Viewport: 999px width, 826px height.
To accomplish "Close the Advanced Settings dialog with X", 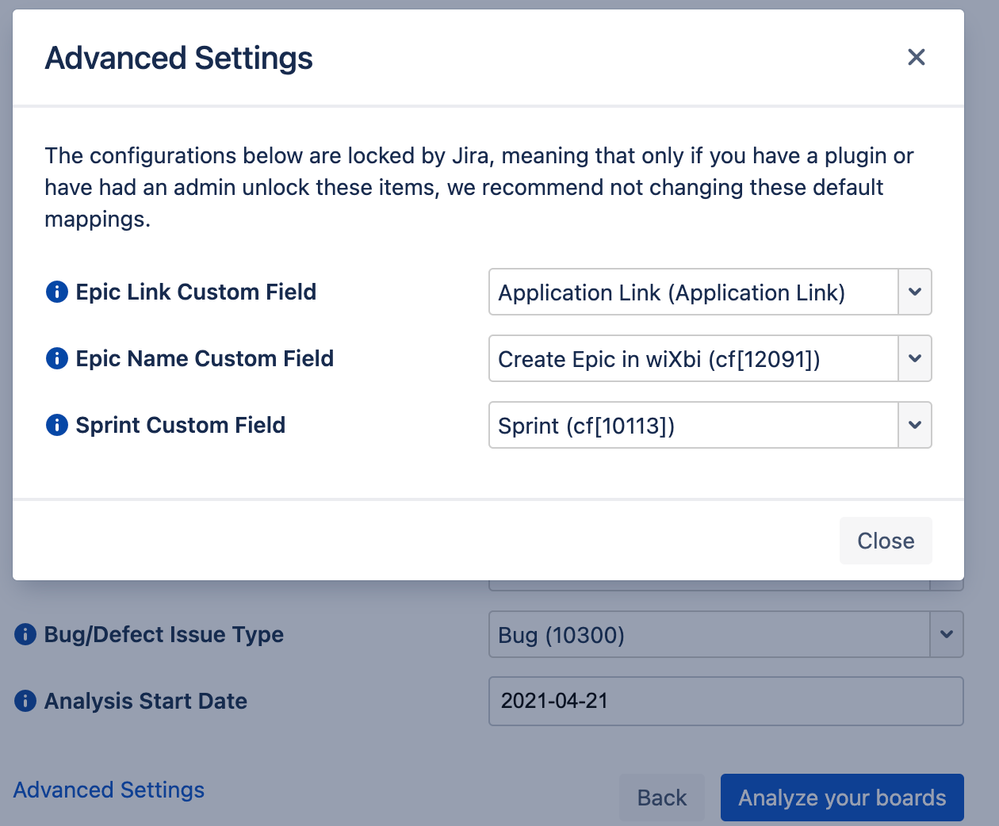I will click(x=916, y=57).
